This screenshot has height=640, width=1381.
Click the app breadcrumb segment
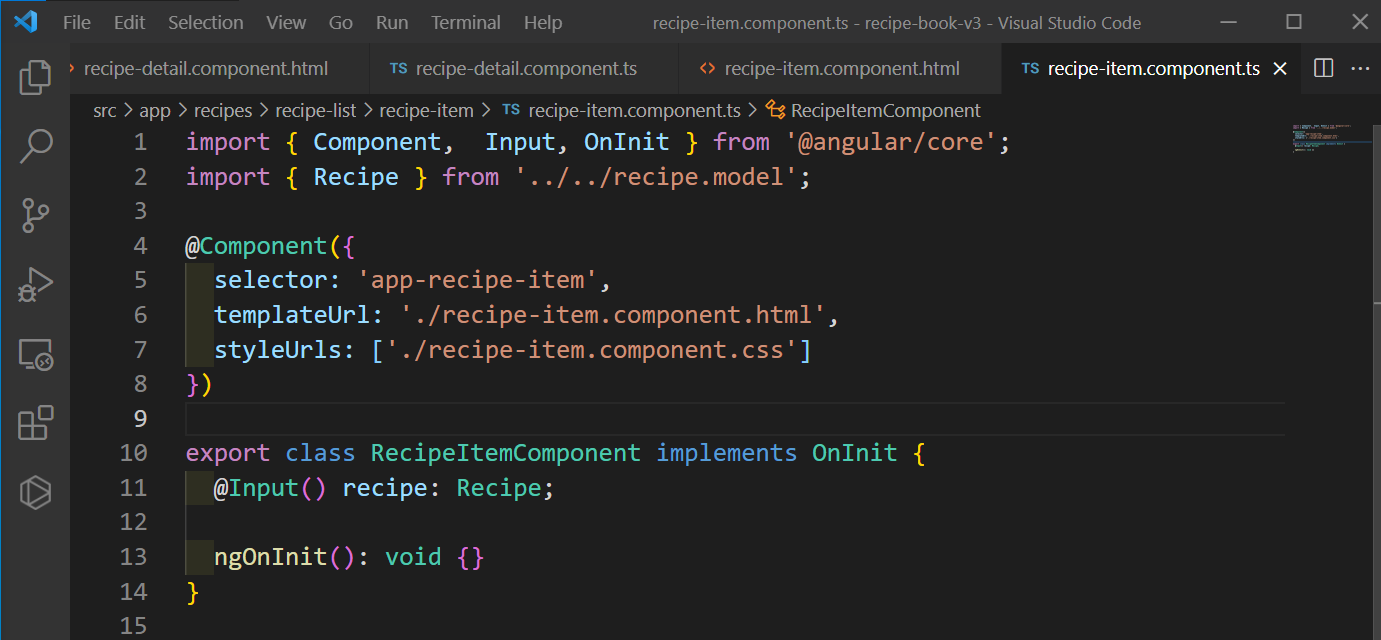coord(155,110)
